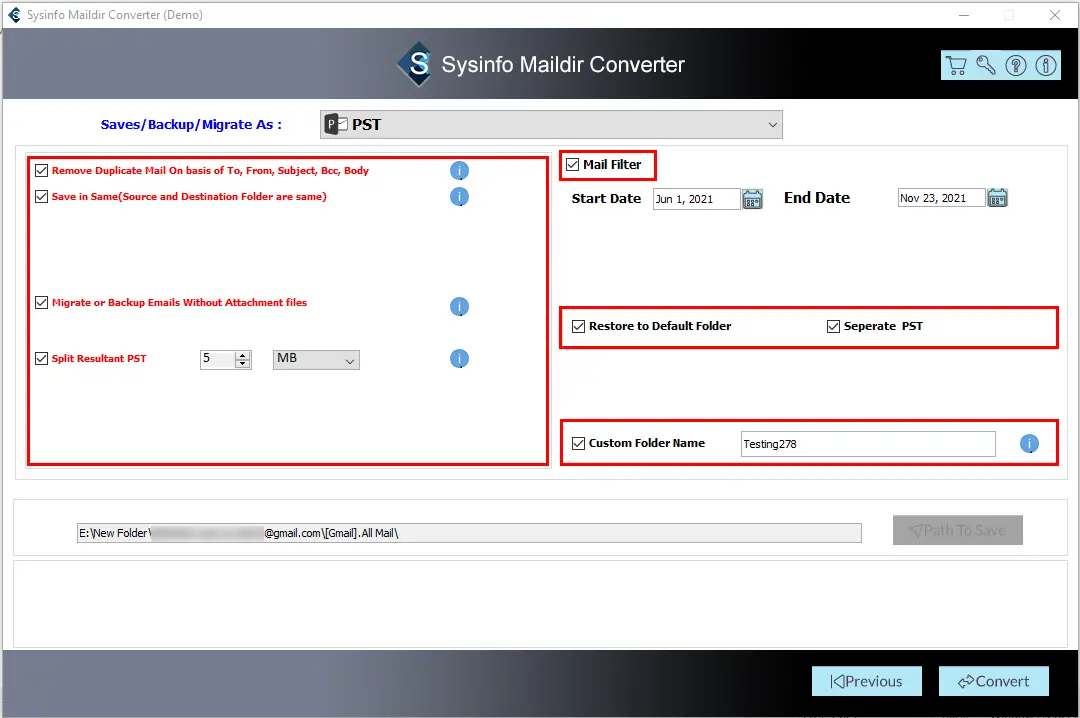Viewport: 1080px width, 718px height.
Task: Minimize the Maildir Converter window
Action: click(x=964, y=15)
